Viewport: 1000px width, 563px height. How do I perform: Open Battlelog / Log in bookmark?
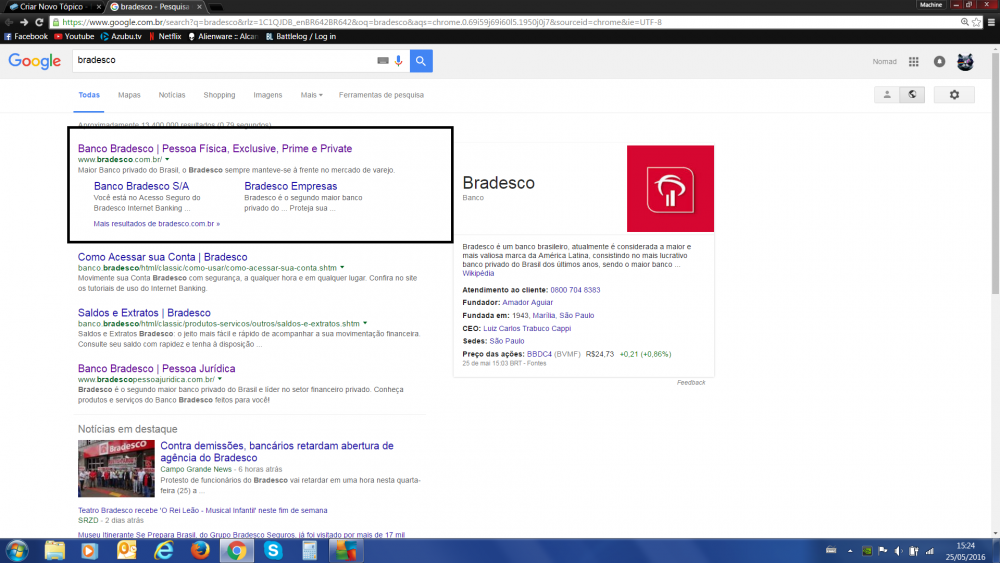pyautogui.click(x=301, y=36)
